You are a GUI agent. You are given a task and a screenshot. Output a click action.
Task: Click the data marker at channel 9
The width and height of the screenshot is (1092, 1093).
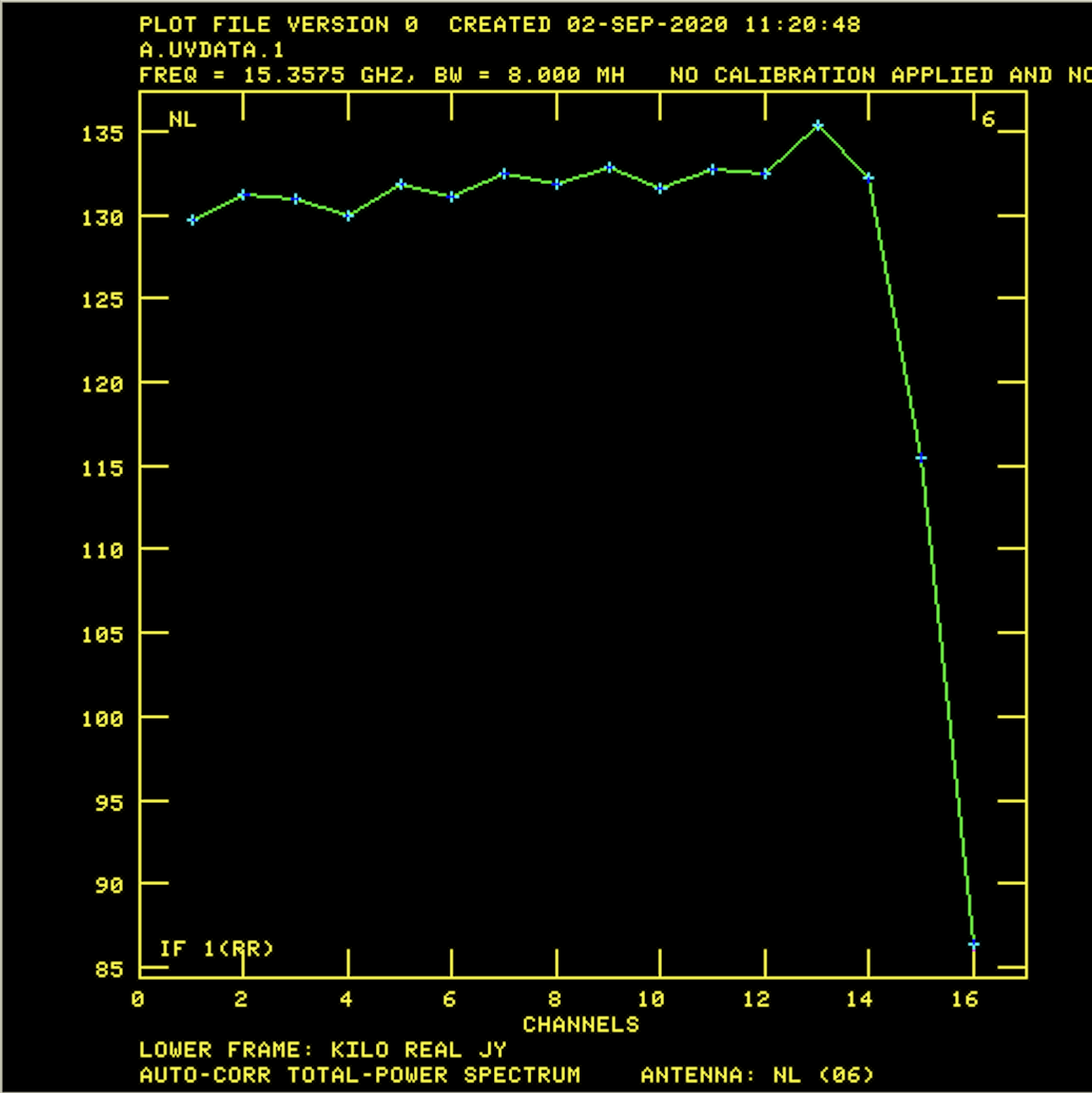(609, 167)
